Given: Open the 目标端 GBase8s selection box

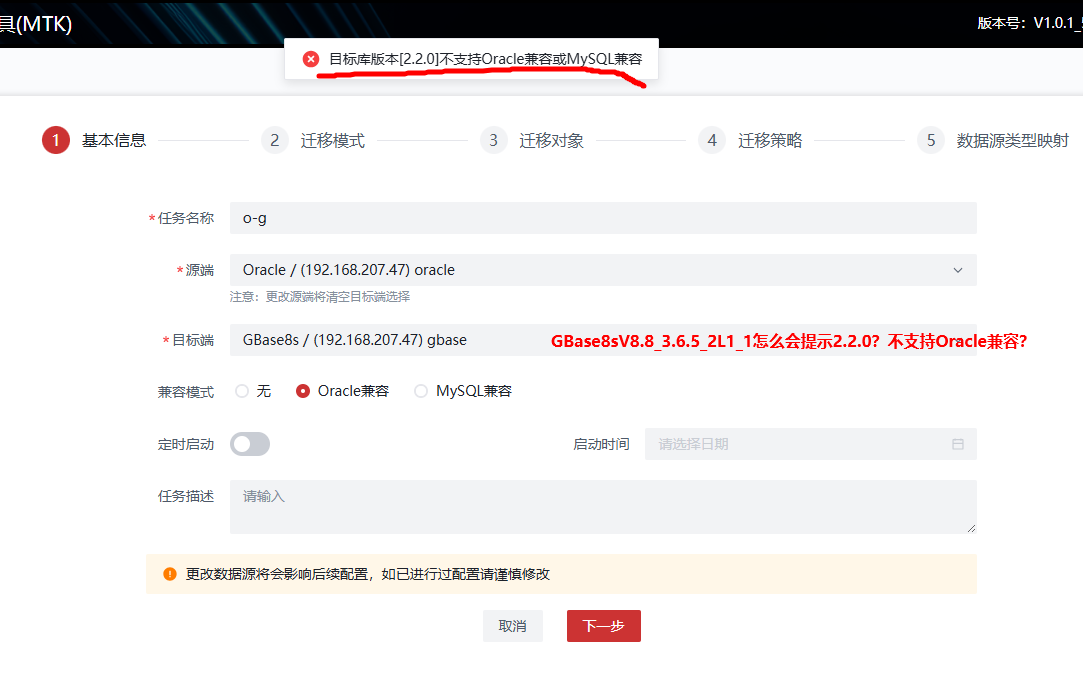Looking at the screenshot, I should (x=603, y=340).
